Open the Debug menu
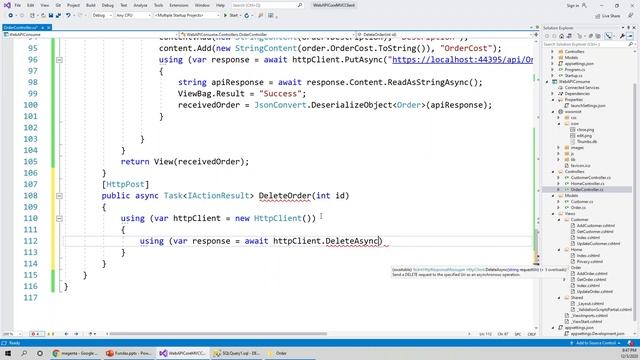The height and width of the screenshot is (360, 640). [108, 5]
